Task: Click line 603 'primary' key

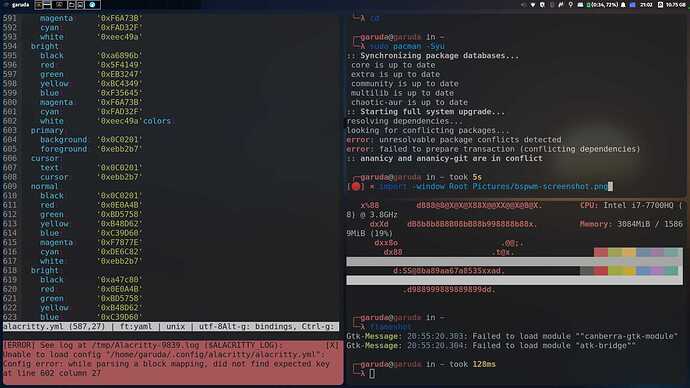Action: (47, 130)
